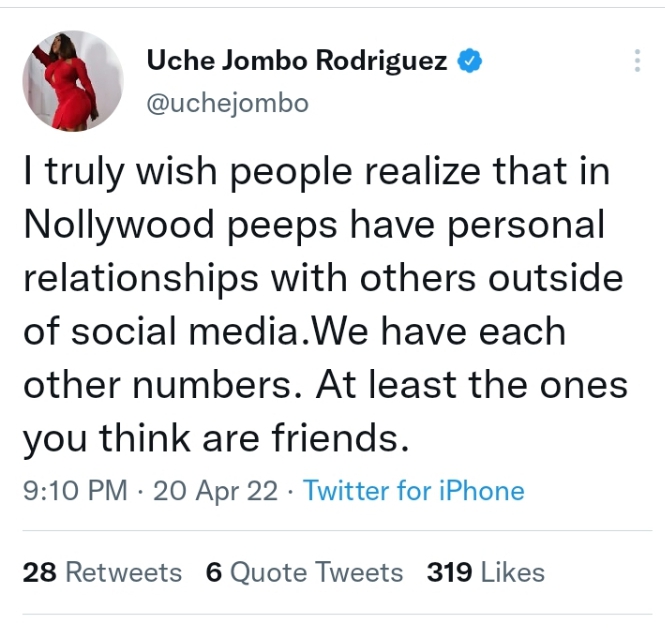
Task: View the 319 Likes list
Action: (x=485, y=572)
